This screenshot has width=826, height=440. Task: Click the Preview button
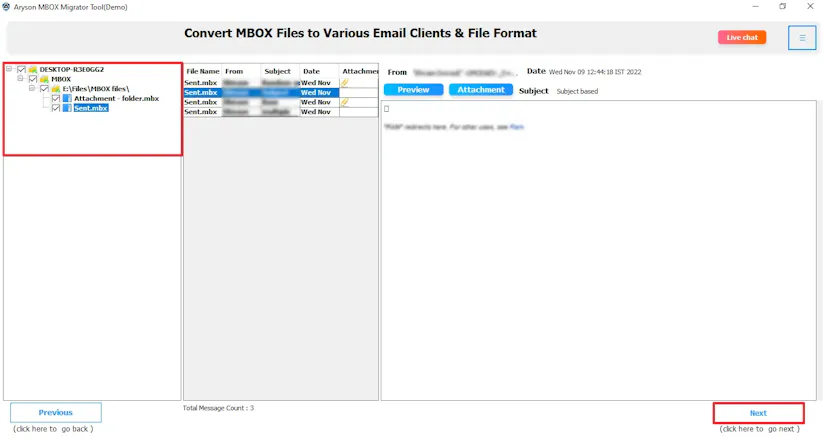(x=414, y=90)
